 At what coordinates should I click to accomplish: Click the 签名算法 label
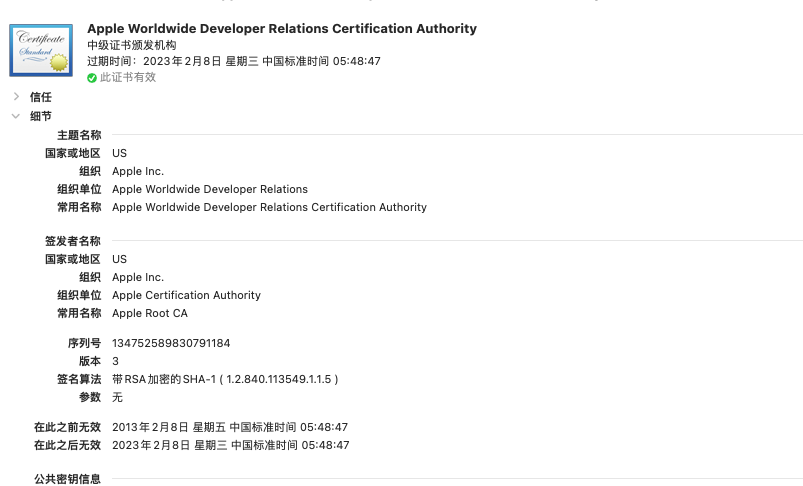[79, 379]
